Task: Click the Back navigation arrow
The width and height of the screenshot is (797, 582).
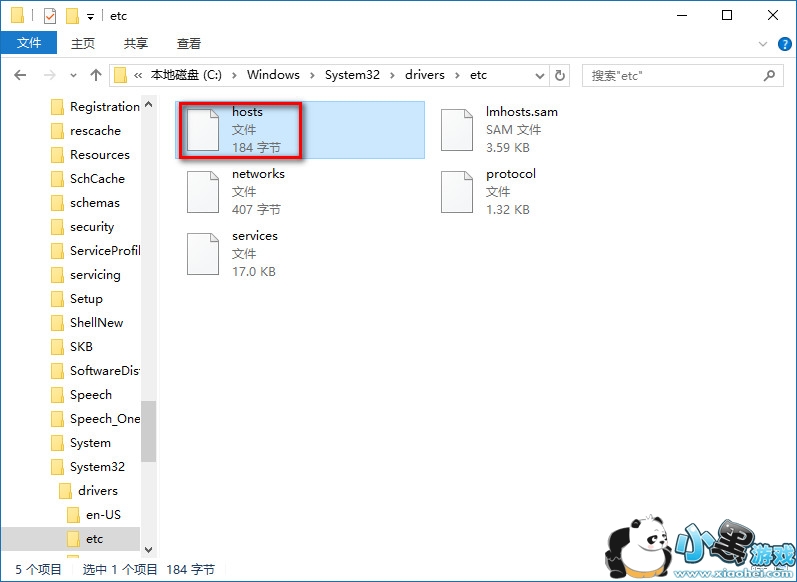Action: tap(20, 75)
